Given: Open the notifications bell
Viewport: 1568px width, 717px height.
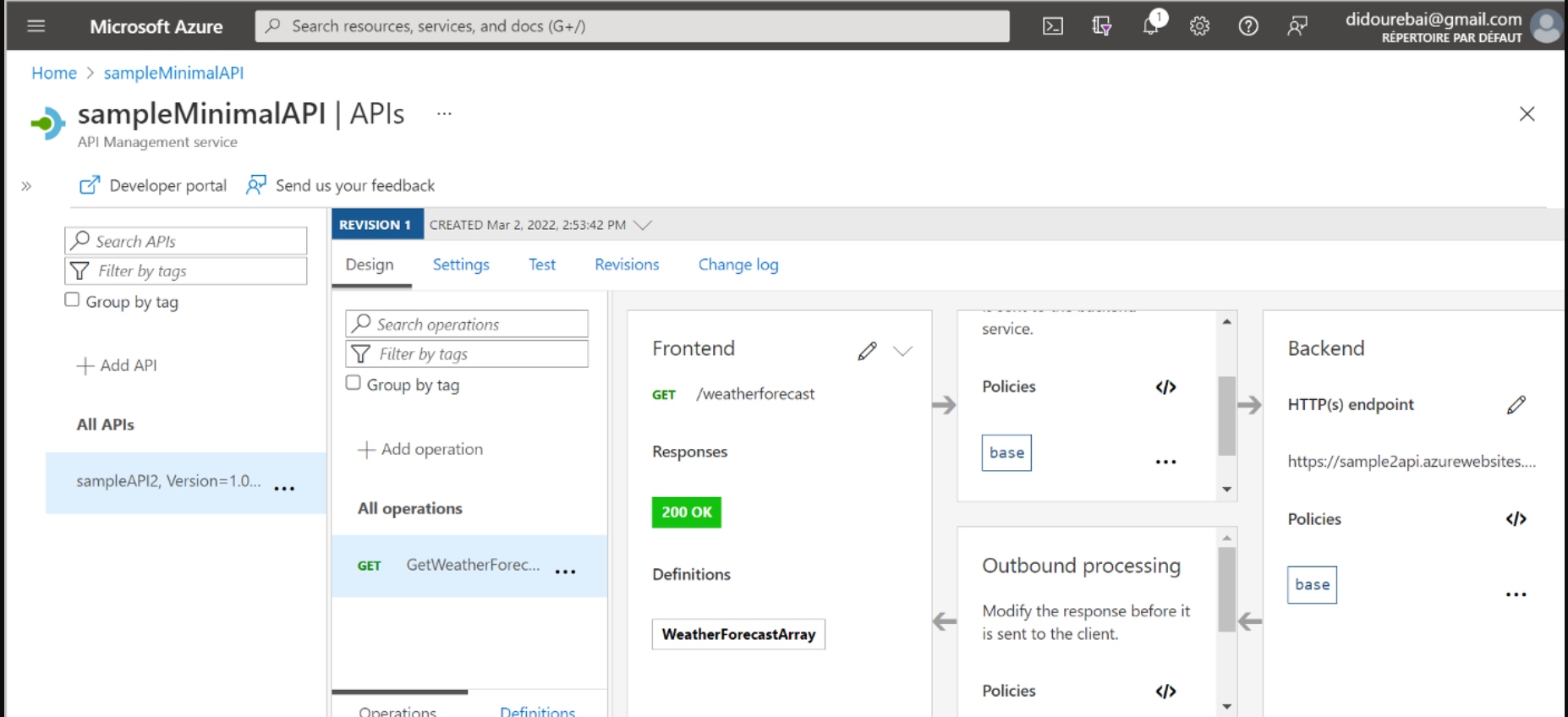Looking at the screenshot, I should click(x=1151, y=25).
